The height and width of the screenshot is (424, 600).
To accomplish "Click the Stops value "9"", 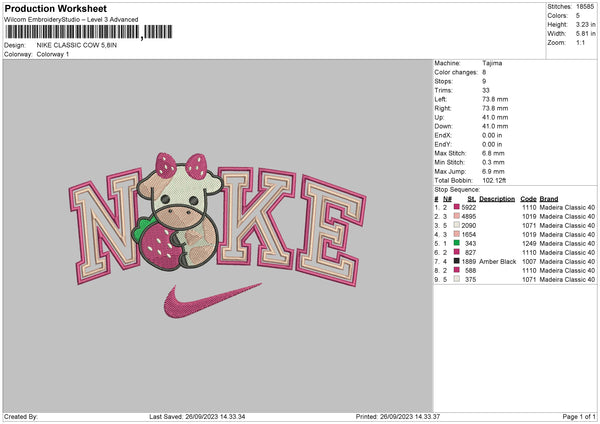I will click(484, 81).
